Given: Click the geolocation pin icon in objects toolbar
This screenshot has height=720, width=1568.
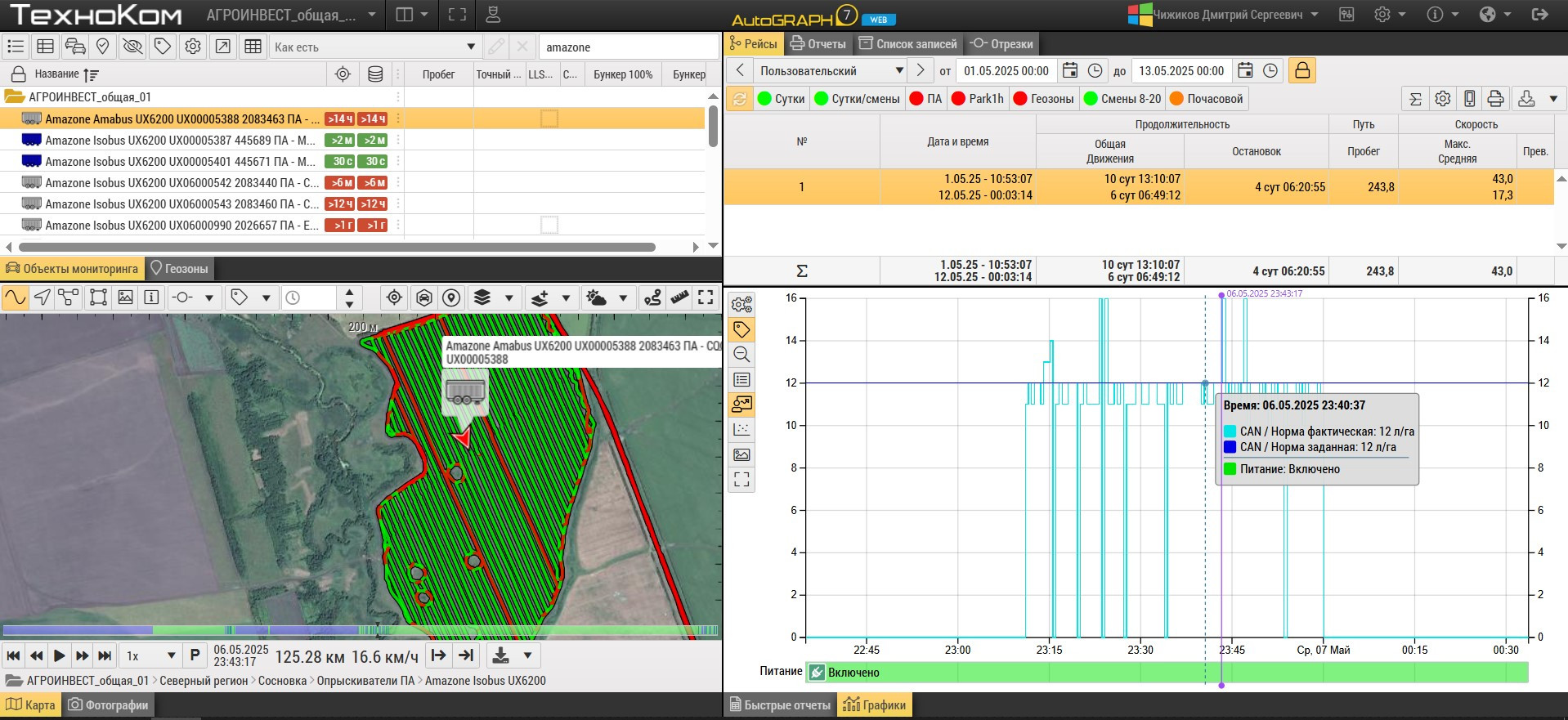Looking at the screenshot, I should (103, 47).
